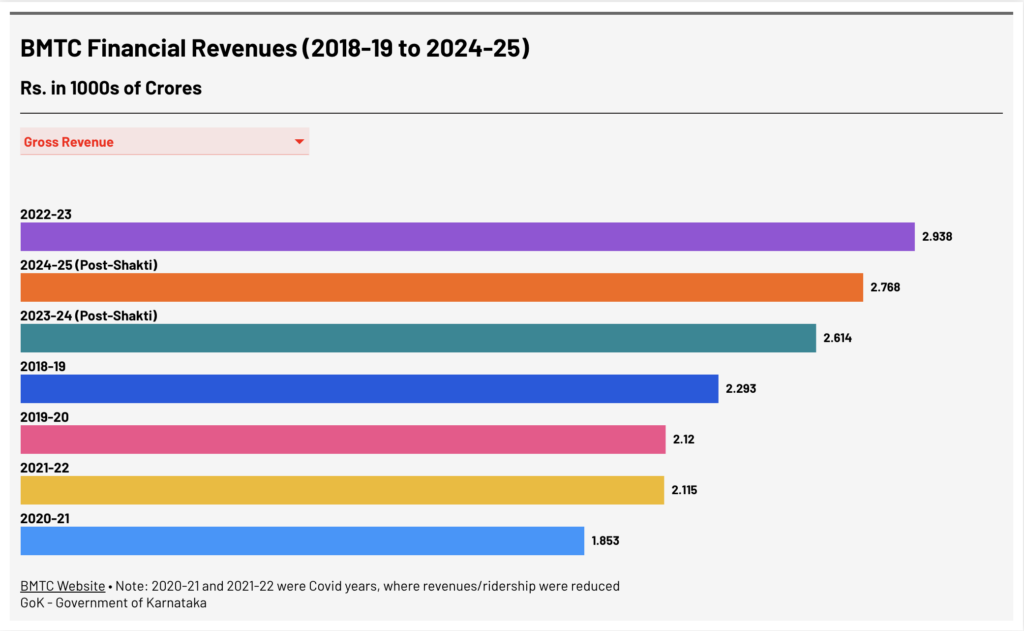Open the BMTC Website link
The width and height of the screenshot is (1024, 631).
pos(62,585)
